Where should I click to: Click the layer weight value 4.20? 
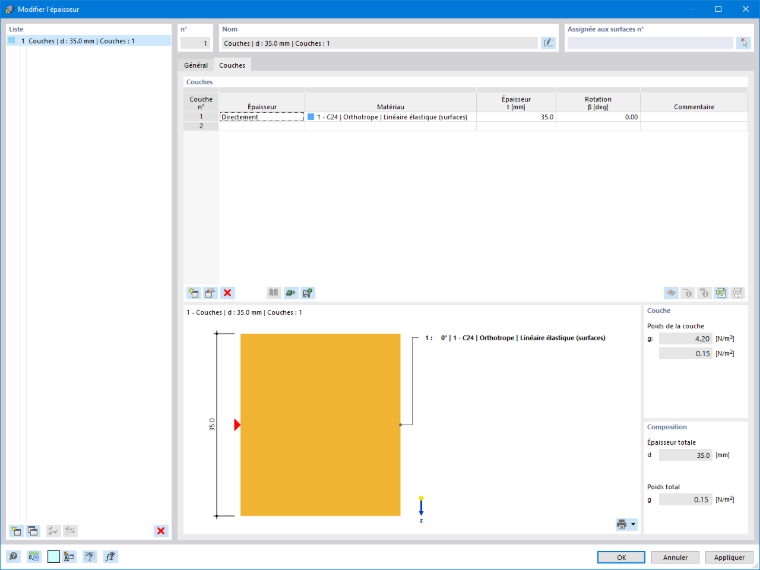click(x=685, y=339)
